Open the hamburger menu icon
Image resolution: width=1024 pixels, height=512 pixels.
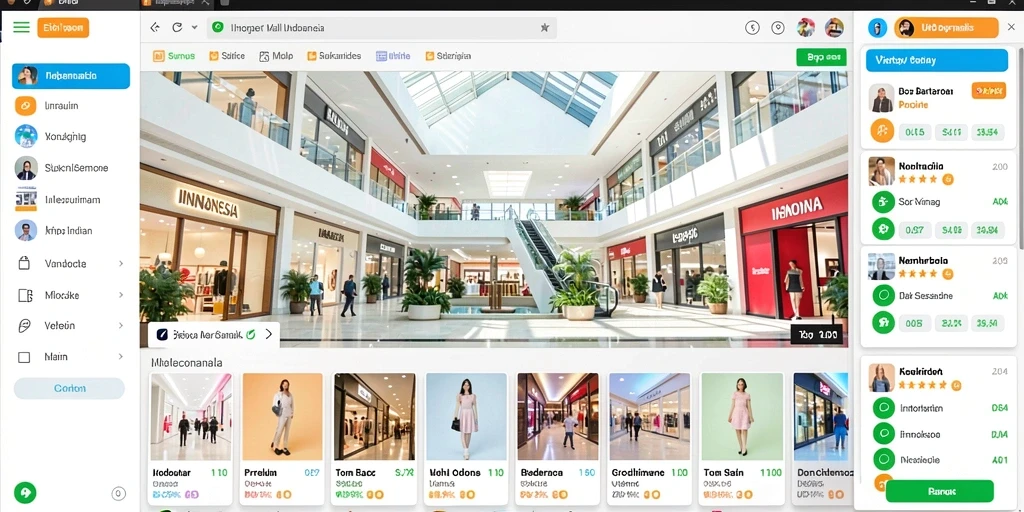[22, 27]
